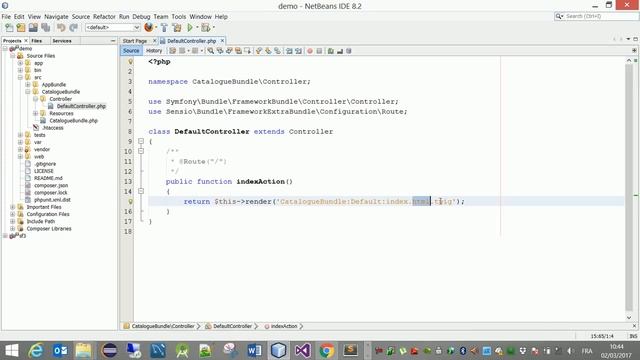Collapse the function fold at line 14
Image resolution: width=640 pixels, height=360 pixels.
click(141, 191)
